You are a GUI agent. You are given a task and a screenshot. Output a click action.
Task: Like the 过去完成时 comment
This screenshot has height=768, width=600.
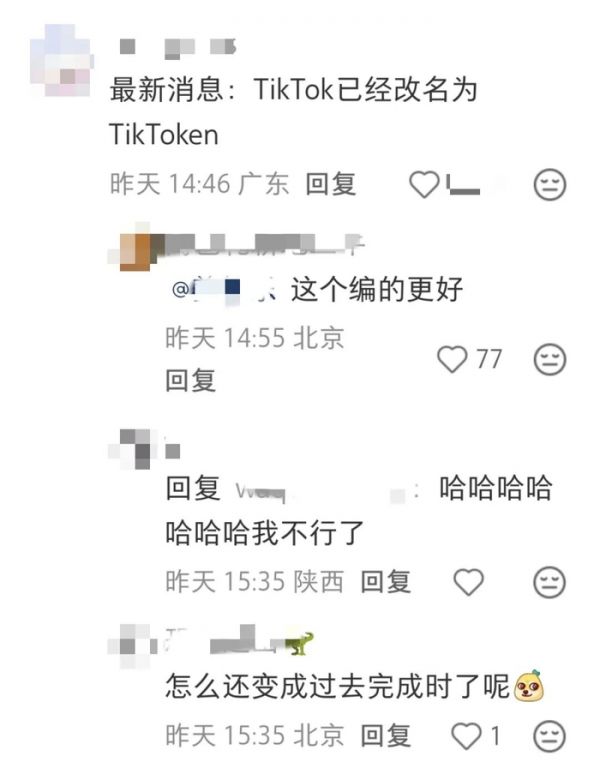pyautogui.click(x=466, y=736)
